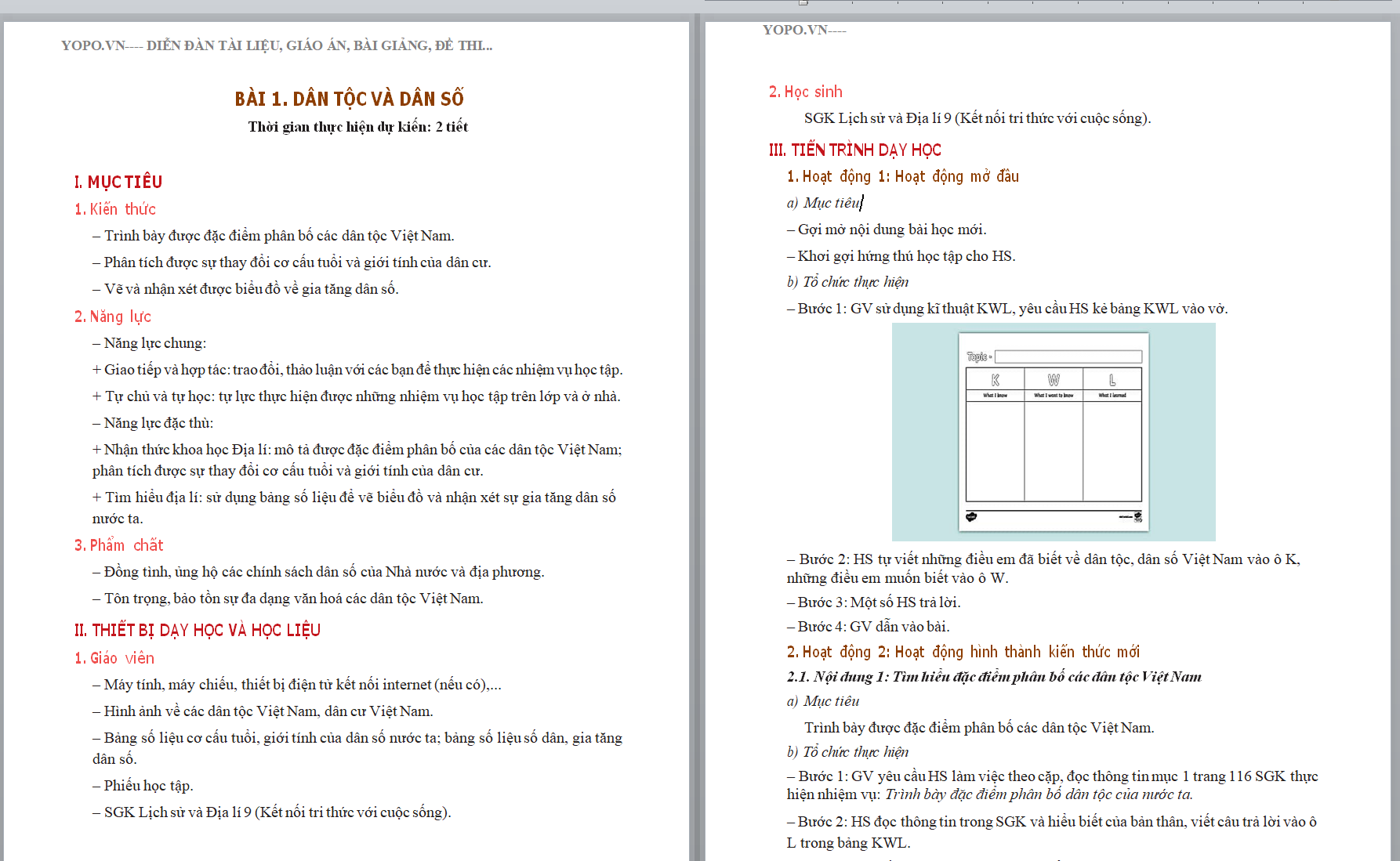Viewport: 1400px width, 861px height.
Task: Click the line 'Bước 4: GV dẫn vào bài.'
Action: click(x=869, y=627)
